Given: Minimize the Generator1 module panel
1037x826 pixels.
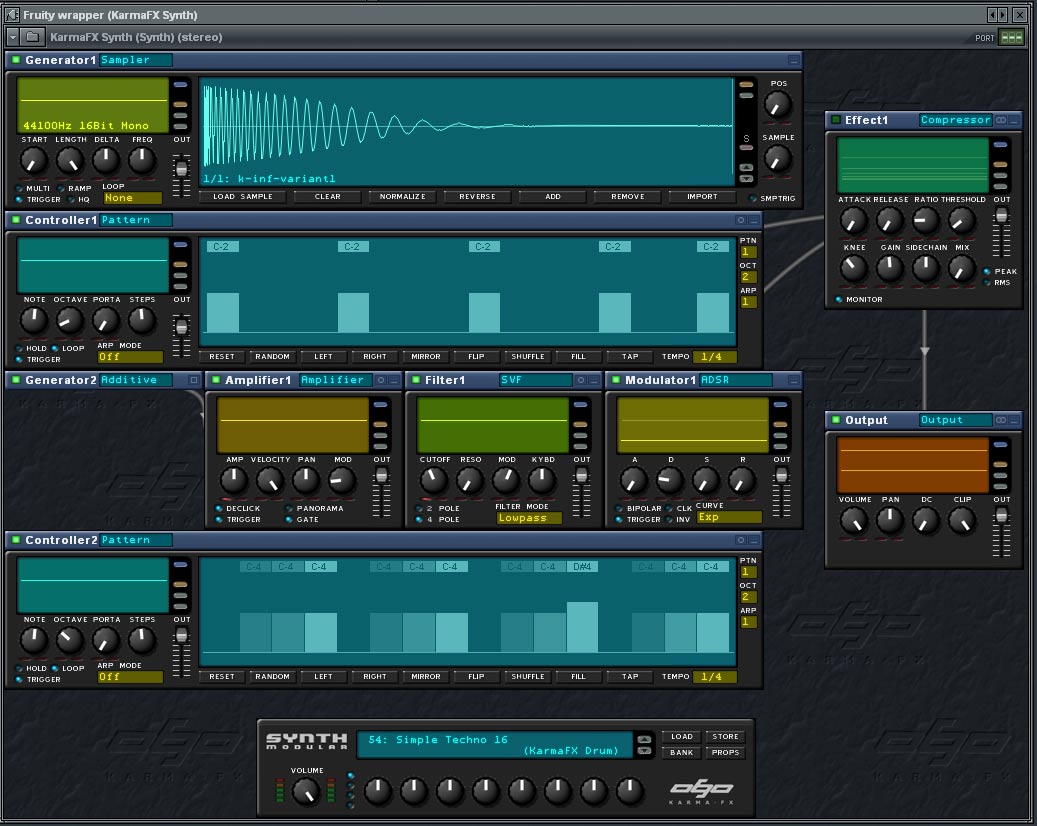Looking at the screenshot, I should (794, 60).
